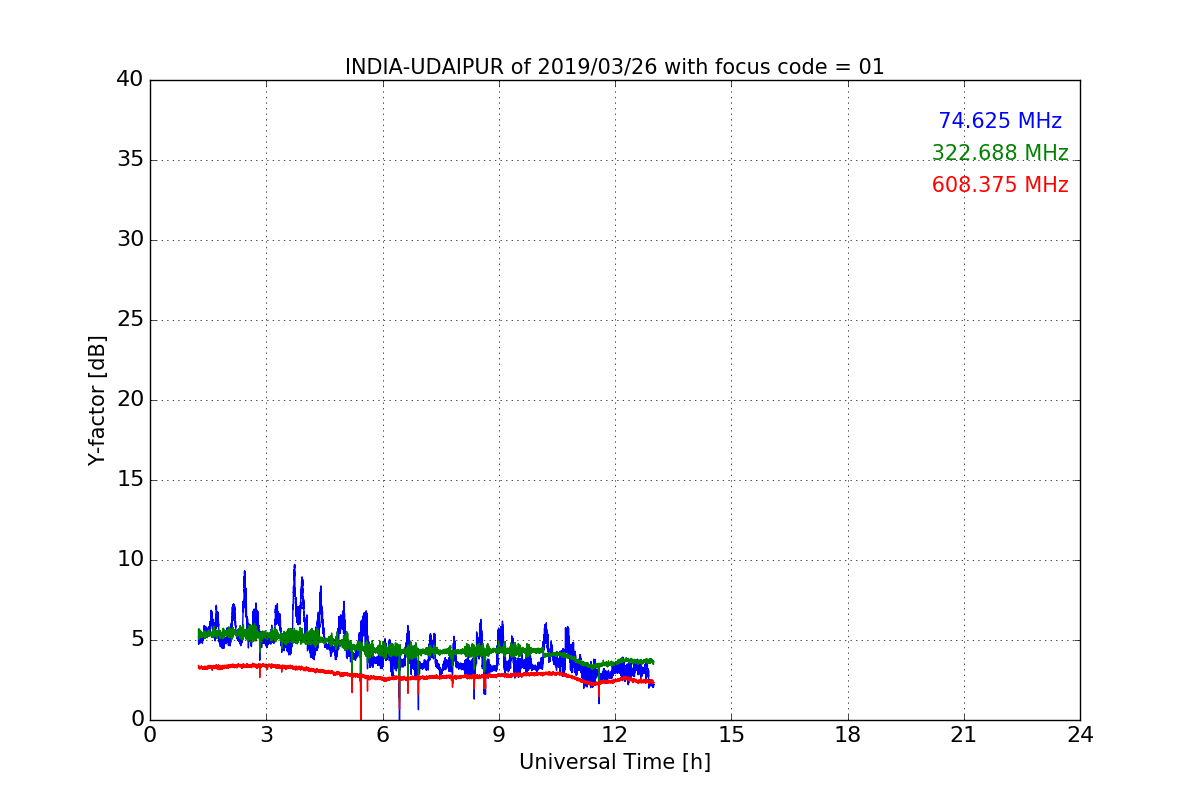Click y-axis tick label 40
The height and width of the screenshot is (800, 1200).
pos(130,80)
